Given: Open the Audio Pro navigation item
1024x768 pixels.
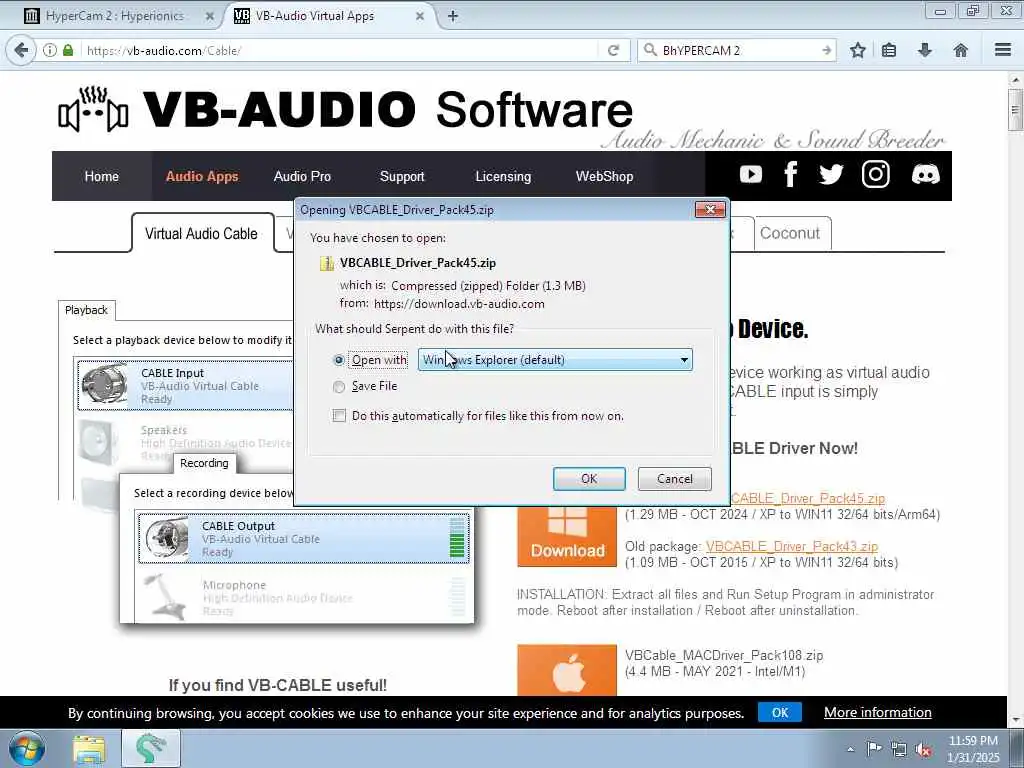Looking at the screenshot, I should tap(302, 176).
